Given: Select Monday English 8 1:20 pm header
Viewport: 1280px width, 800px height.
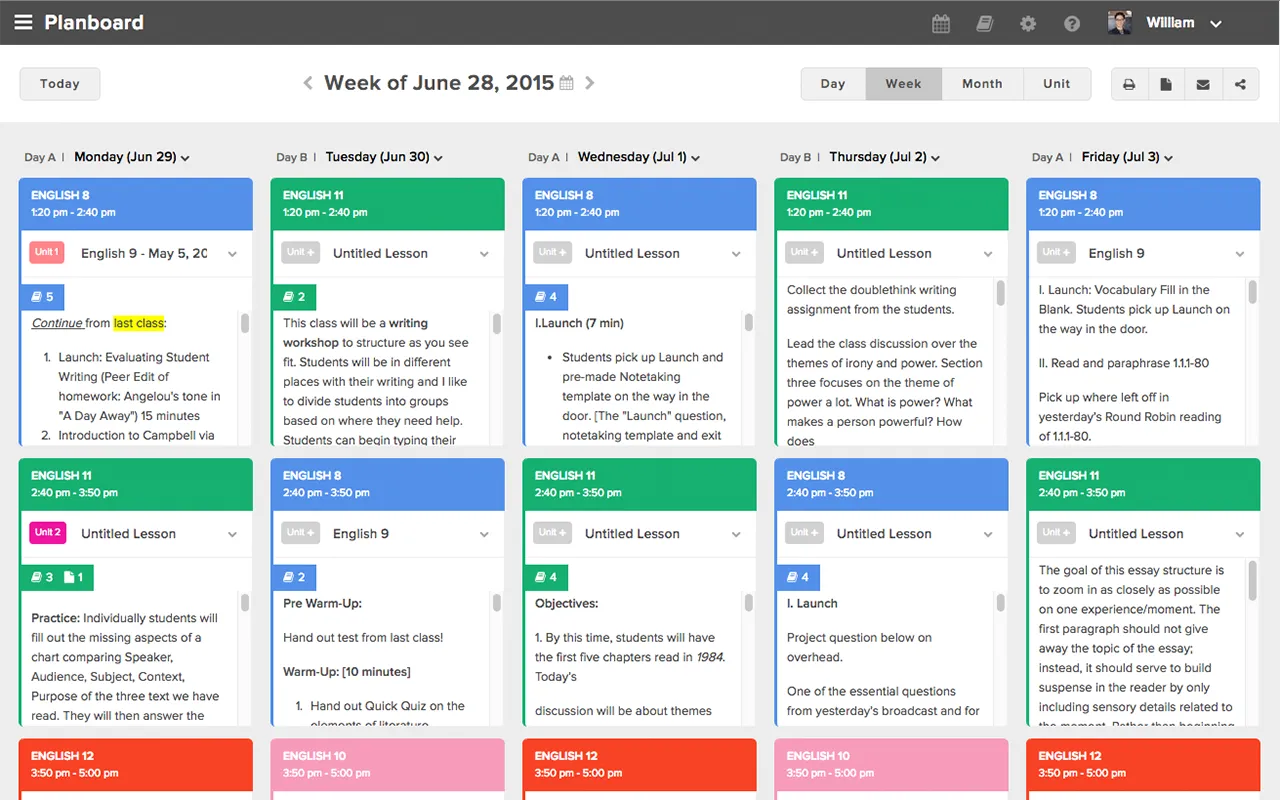Looking at the screenshot, I should click(136, 204).
